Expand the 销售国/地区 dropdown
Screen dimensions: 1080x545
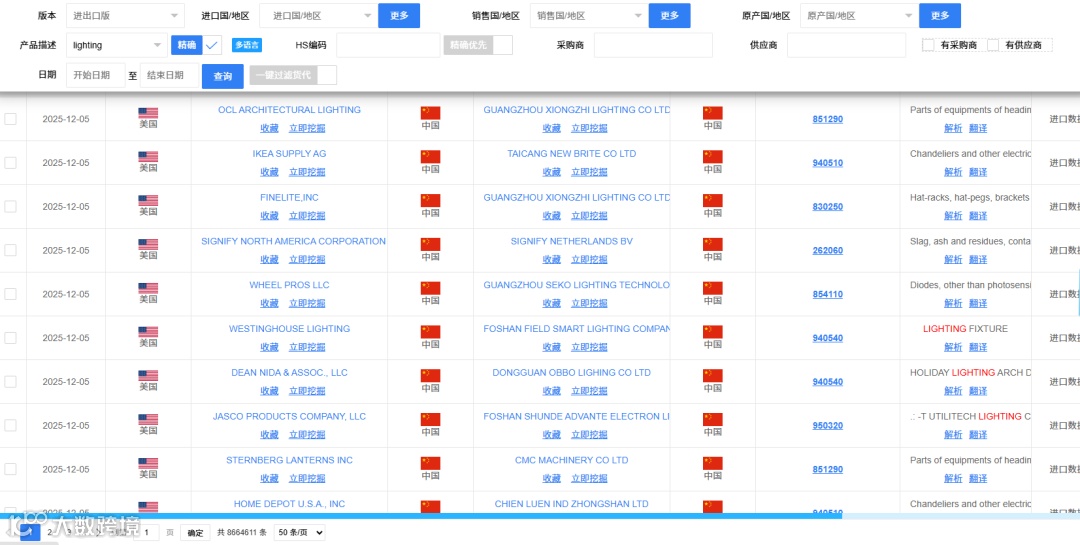coord(589,15)
